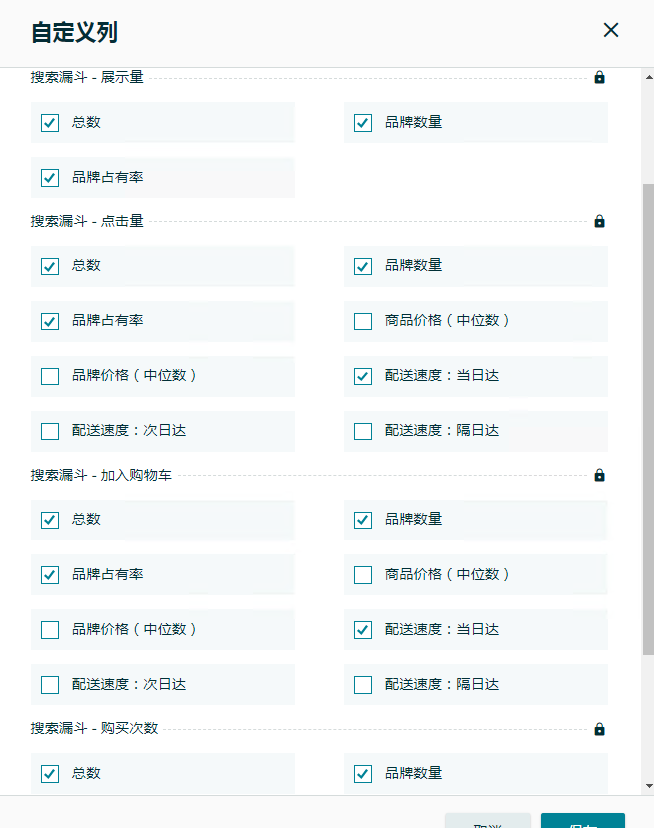
Task: Enable 品牌价格（中位数） under 点击量
Action: point(50,377)
